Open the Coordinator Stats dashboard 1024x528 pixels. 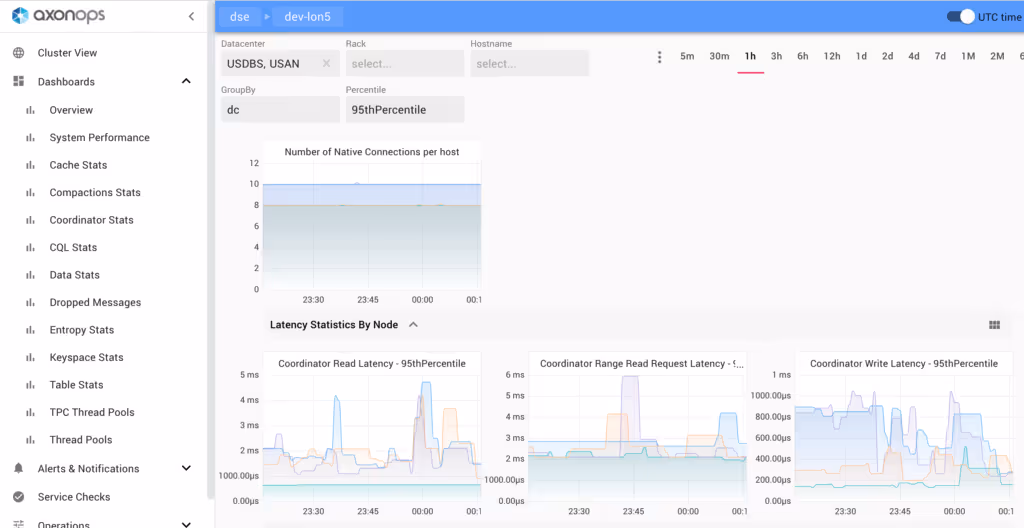click(91, 220)
